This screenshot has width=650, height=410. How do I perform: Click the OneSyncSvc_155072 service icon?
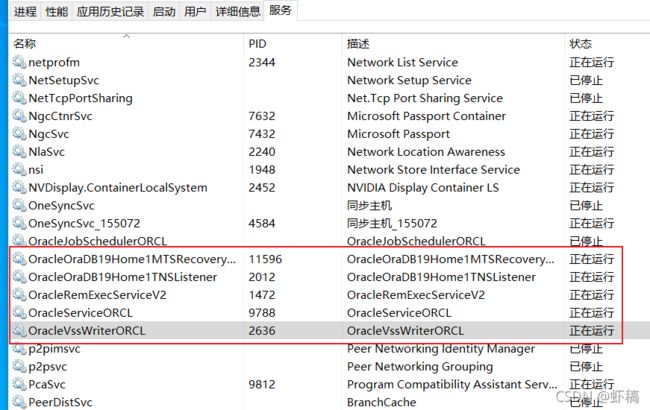coord(19,223)
